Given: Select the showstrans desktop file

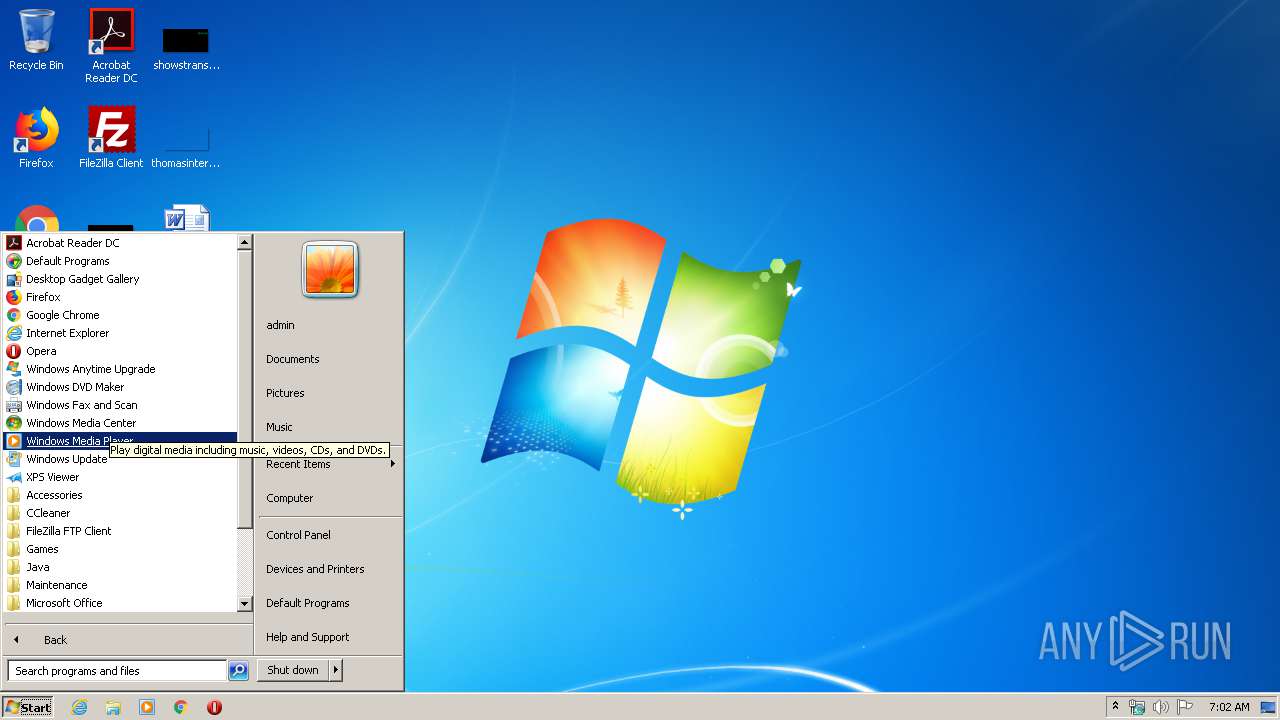Looking at the screenshot, I should pos(186,48).
